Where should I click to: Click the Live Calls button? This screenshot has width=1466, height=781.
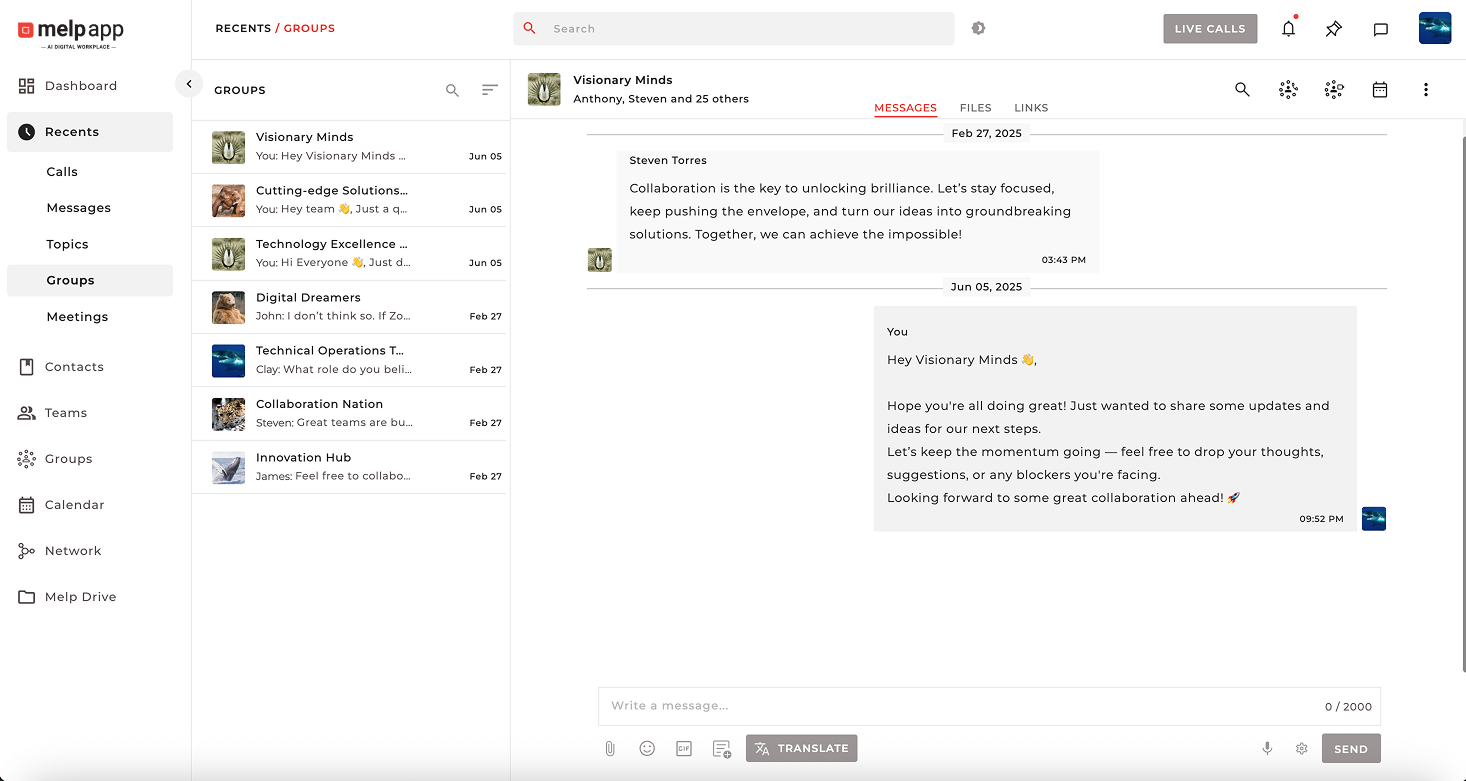[1209, 29]
